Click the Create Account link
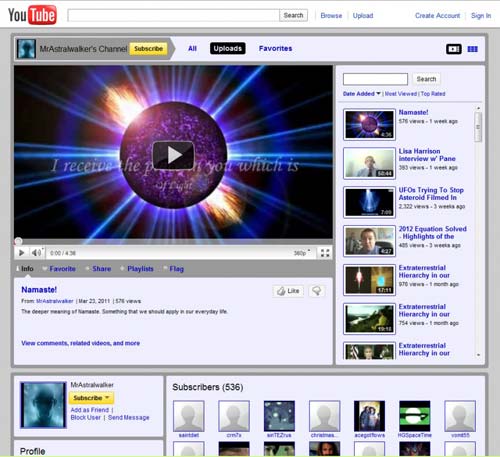Image resolution: width=500 pixels, height=457 pixels. [x=437, y=16]
